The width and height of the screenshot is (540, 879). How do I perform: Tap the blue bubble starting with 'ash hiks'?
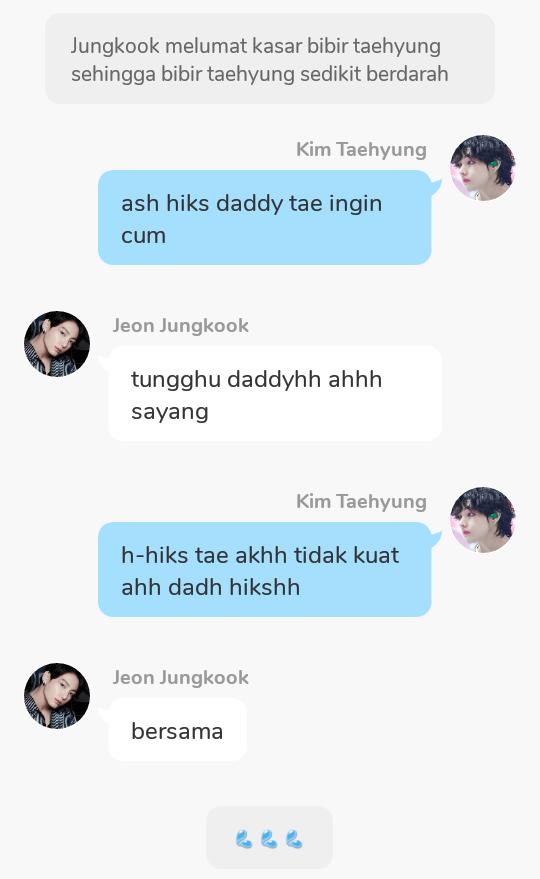pyautogui.click(x=265, y=218)
